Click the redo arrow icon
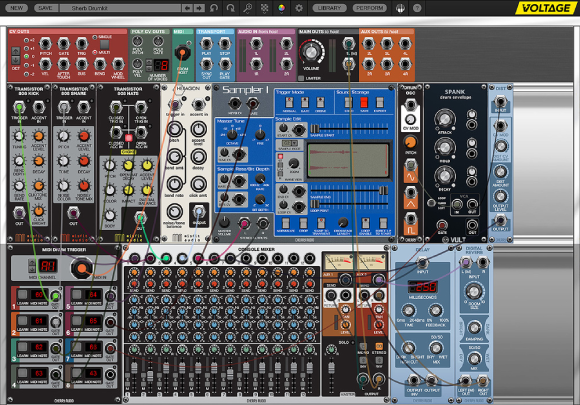Image resolution: width=580 pixels, height=405 pixels. click(230, 8)
